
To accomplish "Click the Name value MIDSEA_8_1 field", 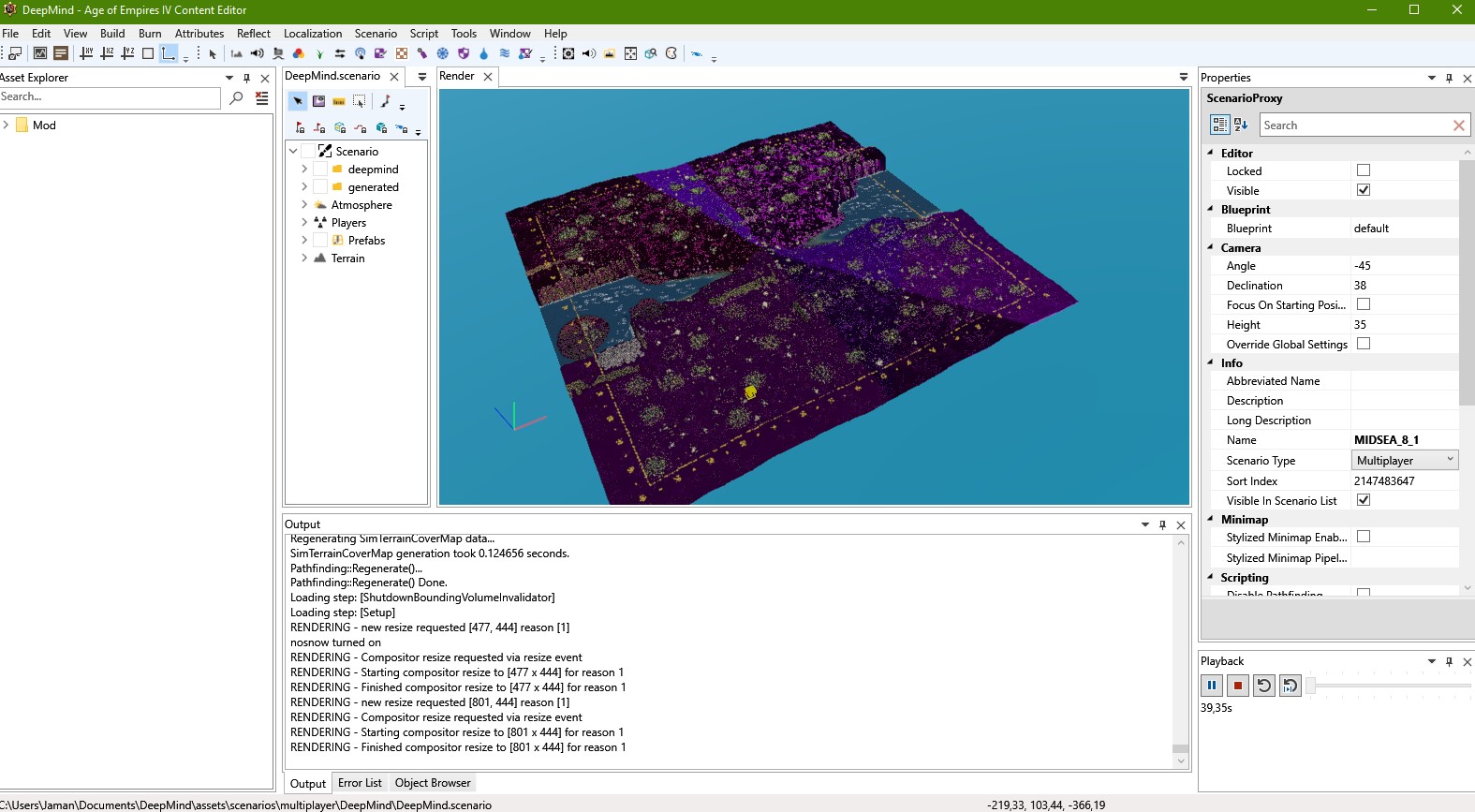I will coord(1404,439).
